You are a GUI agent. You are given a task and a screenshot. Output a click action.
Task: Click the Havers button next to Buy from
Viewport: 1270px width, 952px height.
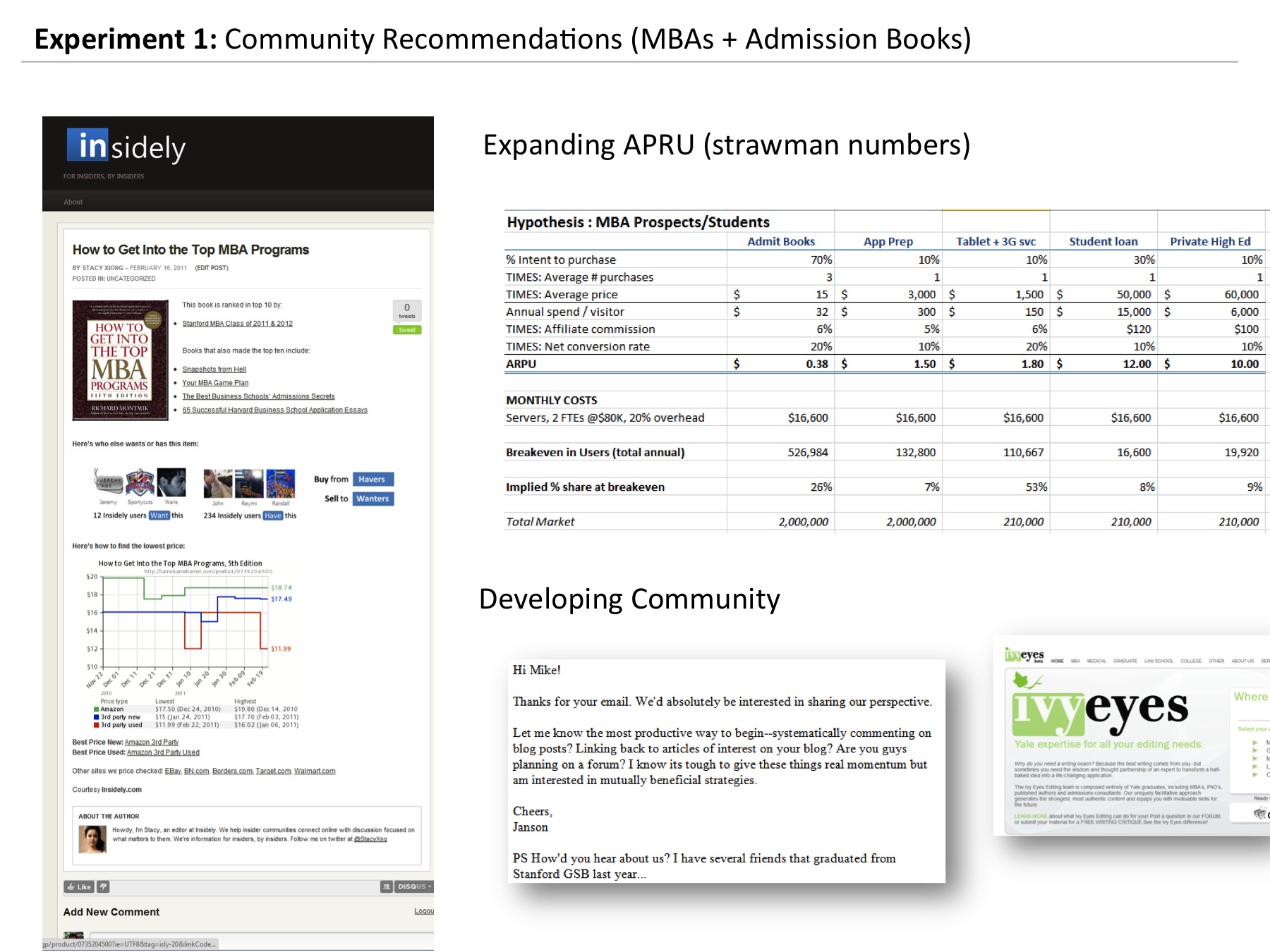click(373, 480)
